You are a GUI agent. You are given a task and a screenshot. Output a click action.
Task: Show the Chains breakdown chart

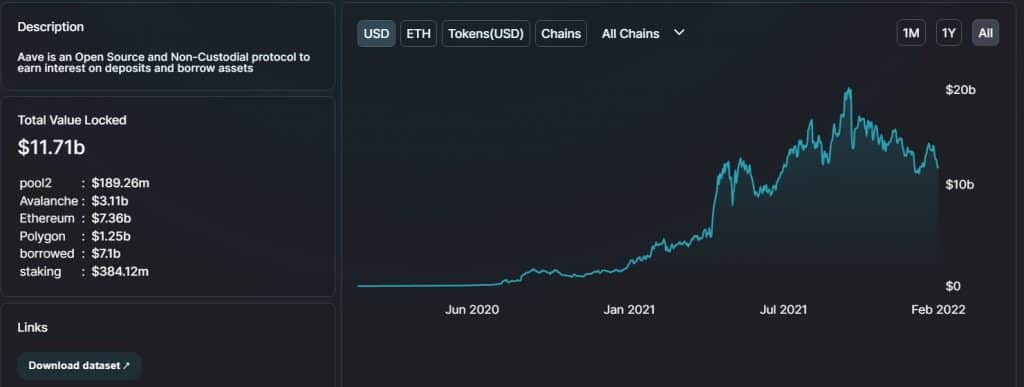click(x=561, y=34)
